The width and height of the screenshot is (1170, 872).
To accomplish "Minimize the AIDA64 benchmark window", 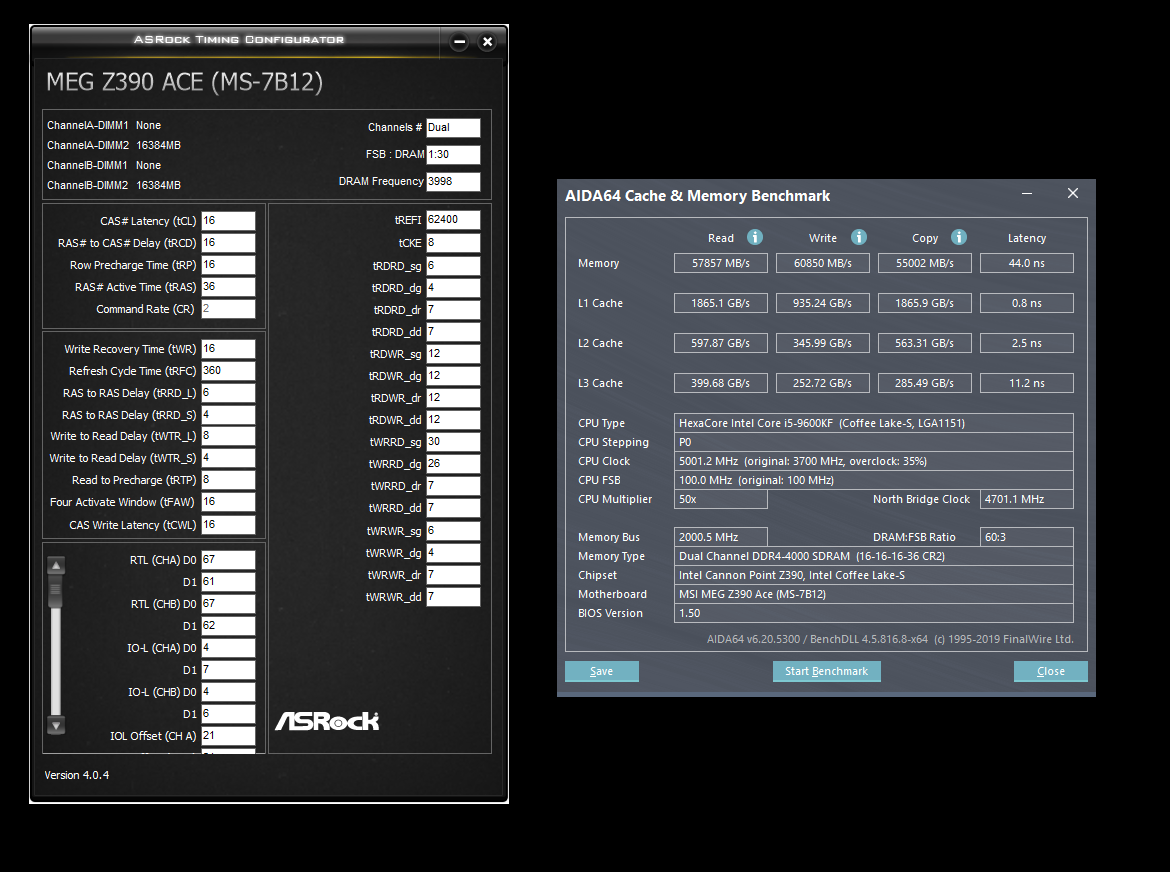I will [1027, 193].
